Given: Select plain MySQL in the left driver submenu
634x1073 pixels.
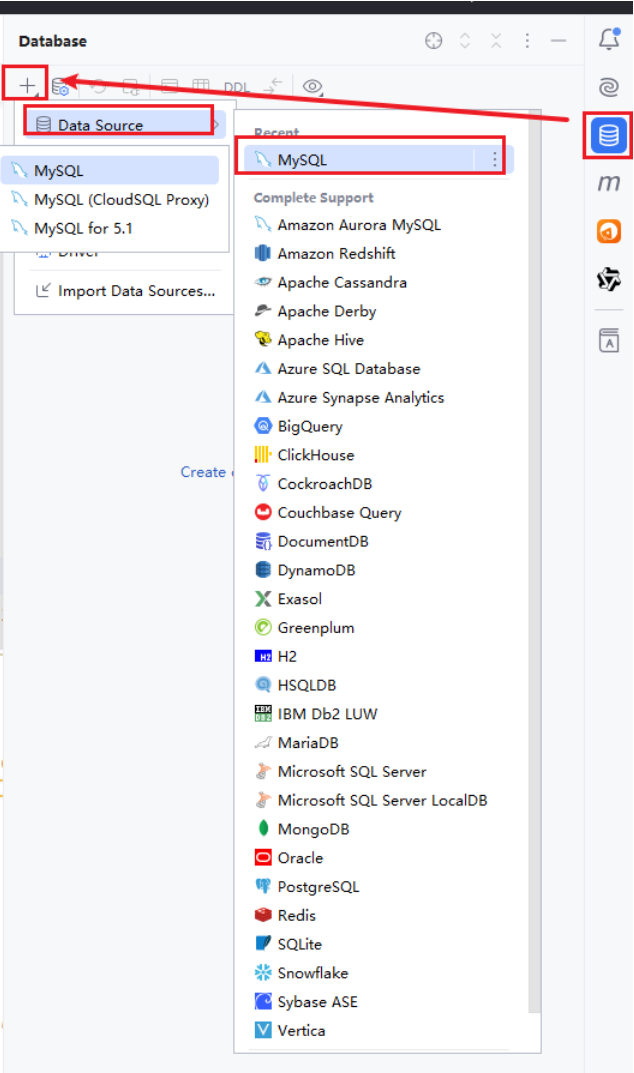Looking at the screenshot, I should click(110, 170).
